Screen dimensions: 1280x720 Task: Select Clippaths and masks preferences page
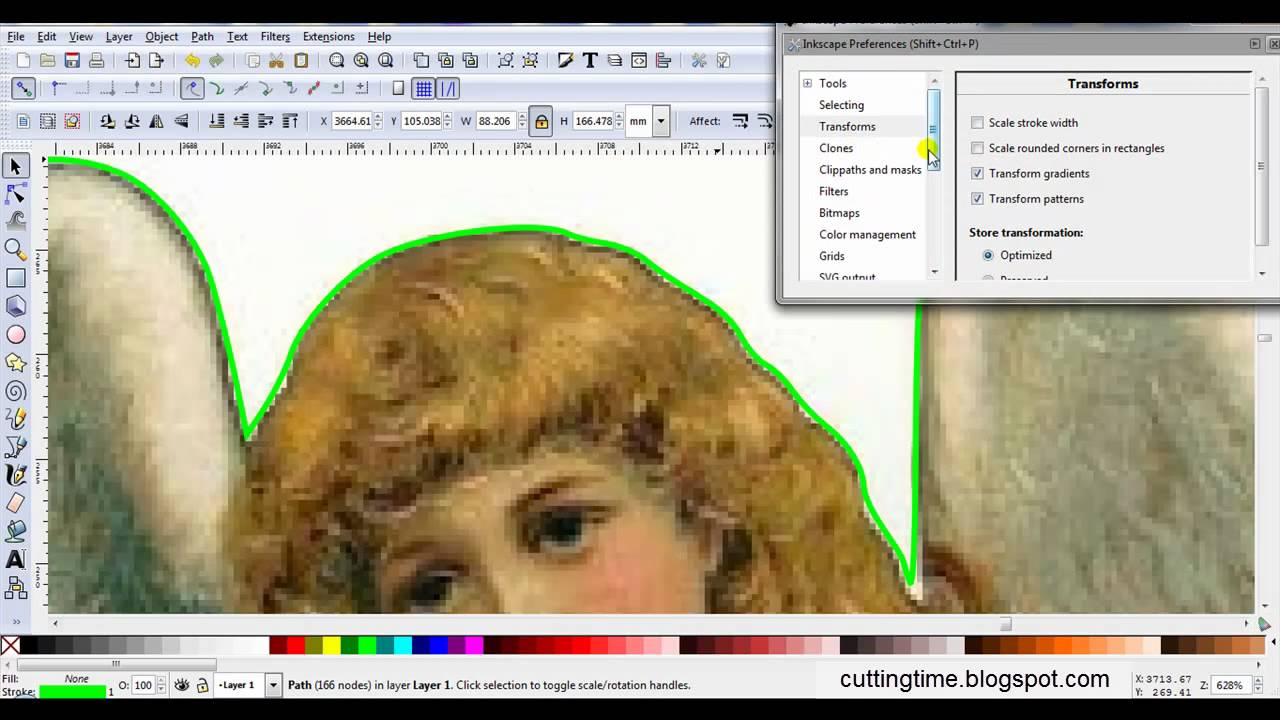870,170
